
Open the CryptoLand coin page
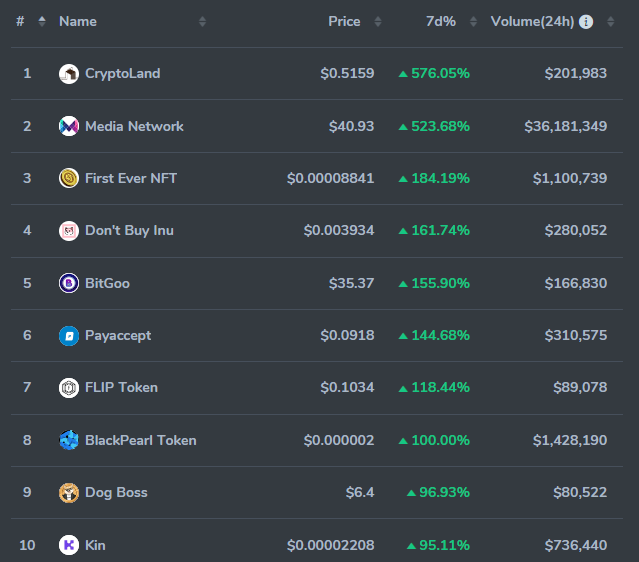123,73
